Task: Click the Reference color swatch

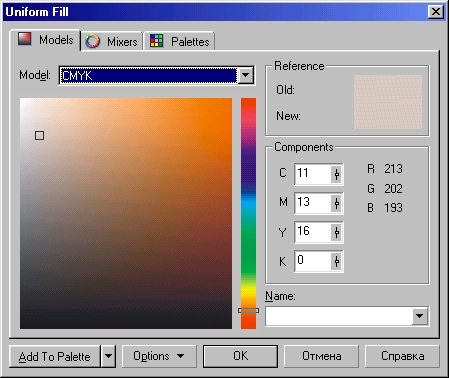Action: (388, 102)
